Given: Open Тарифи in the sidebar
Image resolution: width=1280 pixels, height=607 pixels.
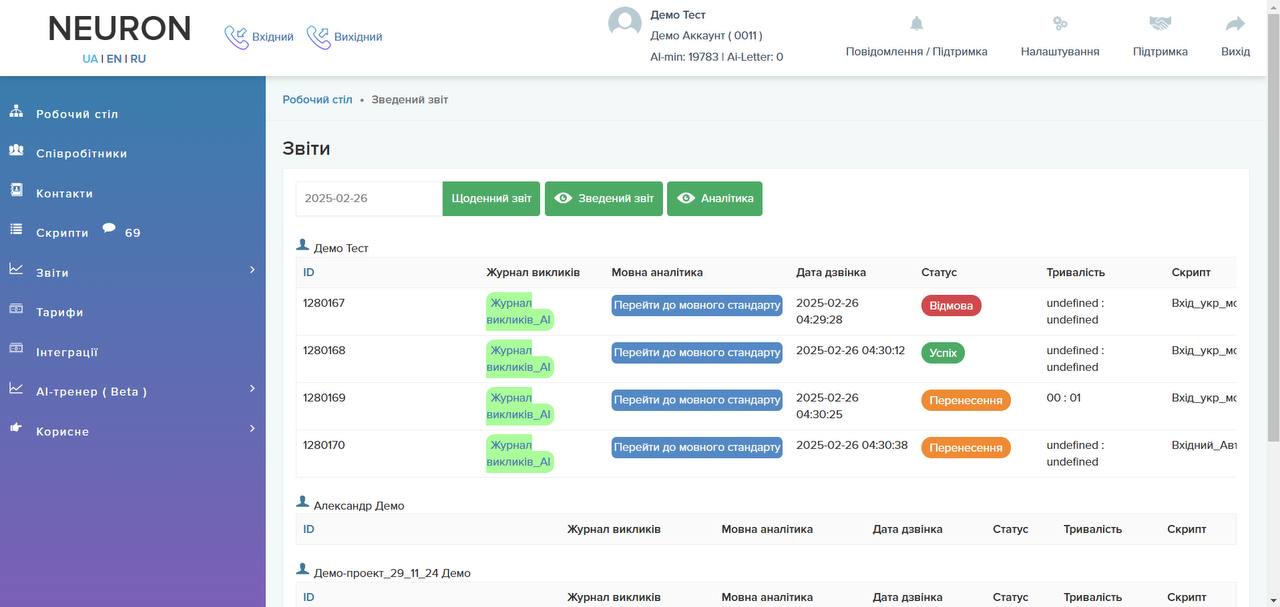Looking at the screenshot, I should pyautogui.click(x=59, y=312).
